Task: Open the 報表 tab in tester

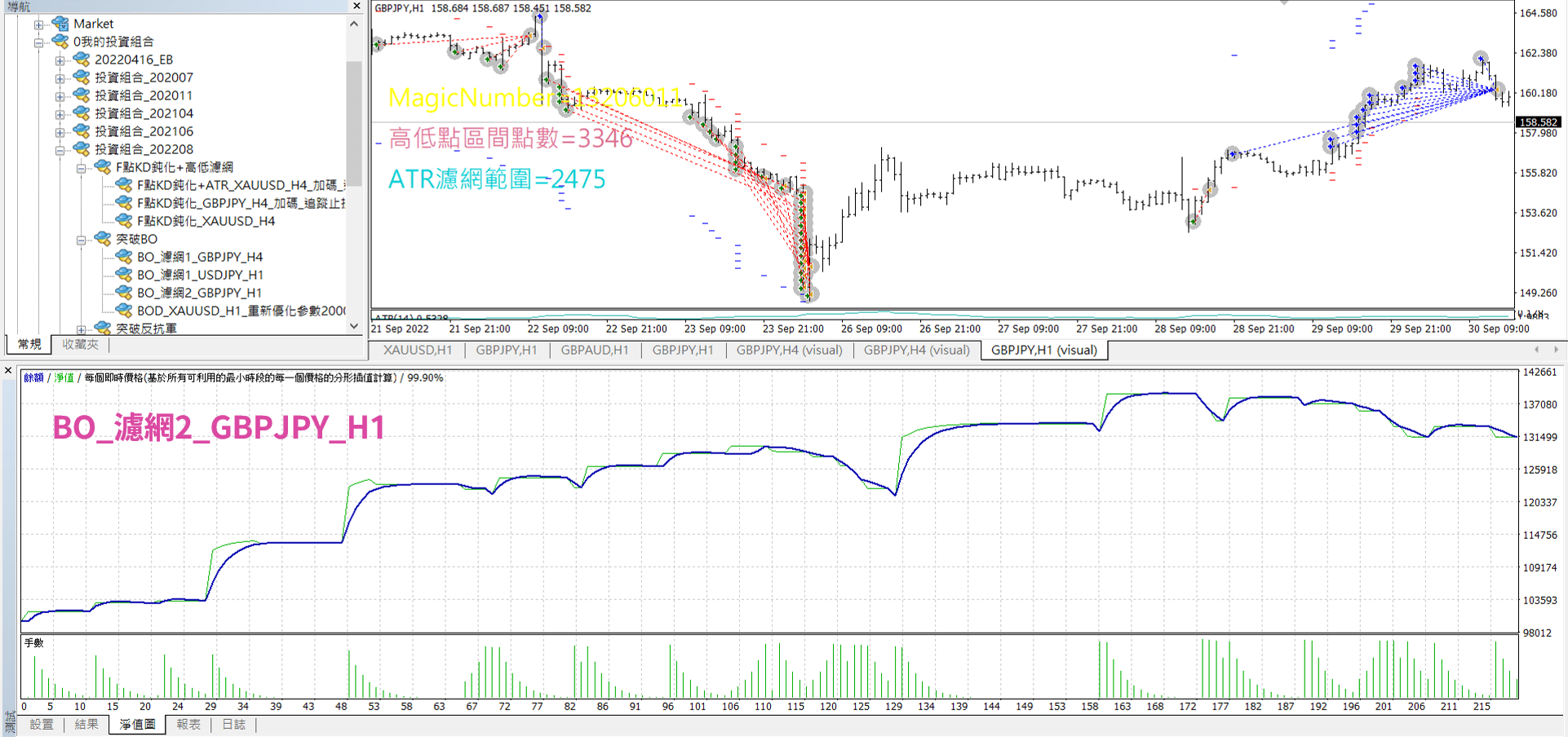Action: [188, 724]
